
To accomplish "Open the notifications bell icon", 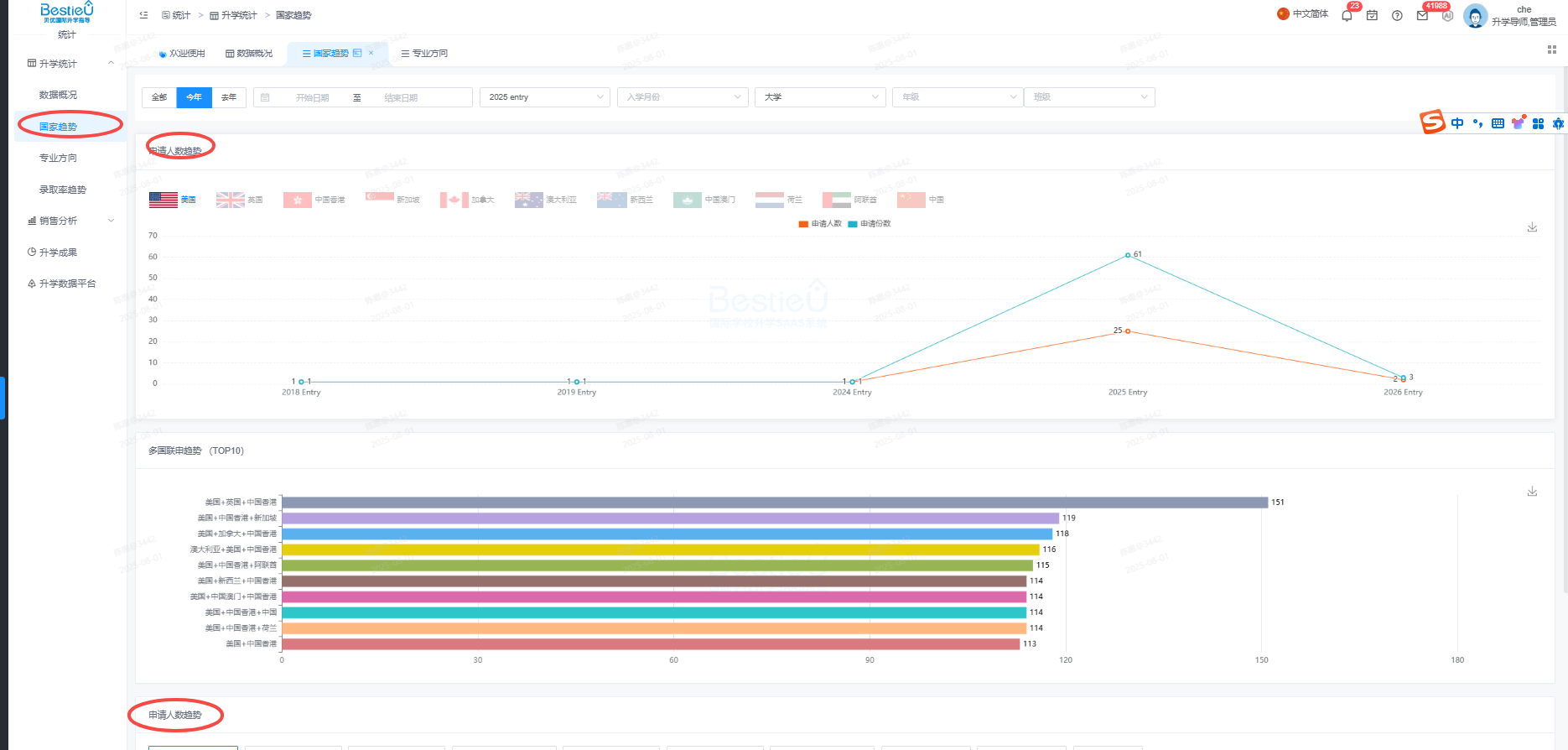I will tap(1347, 16).
